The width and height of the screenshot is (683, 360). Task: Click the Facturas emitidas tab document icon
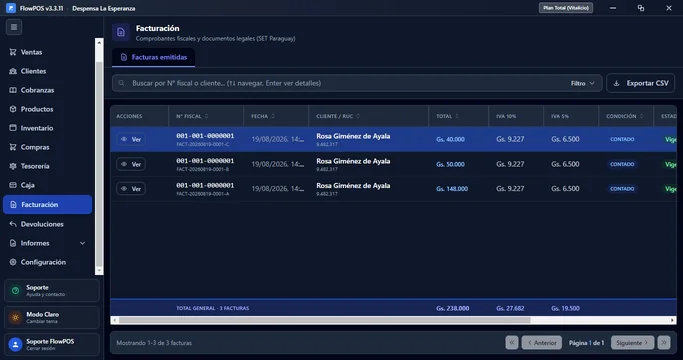pyautogui.click(x=124, y=57)
